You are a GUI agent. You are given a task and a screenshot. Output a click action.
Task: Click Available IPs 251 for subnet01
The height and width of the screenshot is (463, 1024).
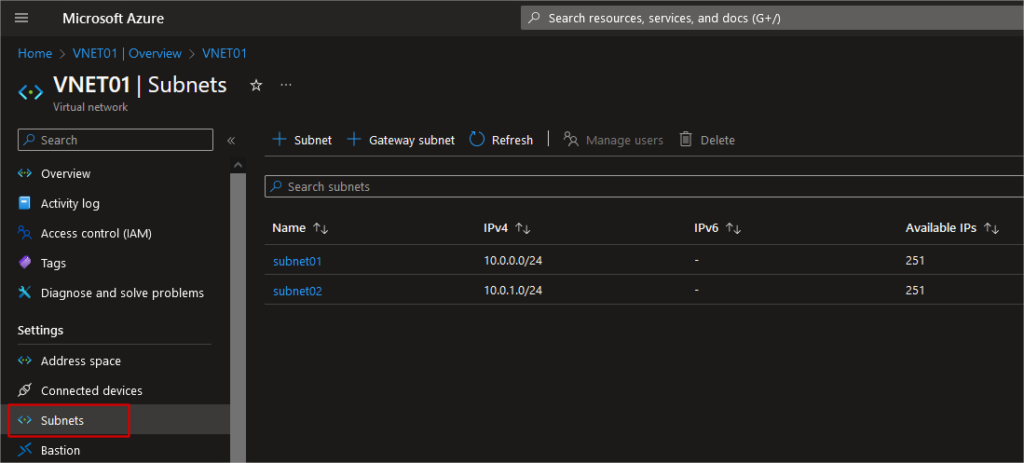915,261
